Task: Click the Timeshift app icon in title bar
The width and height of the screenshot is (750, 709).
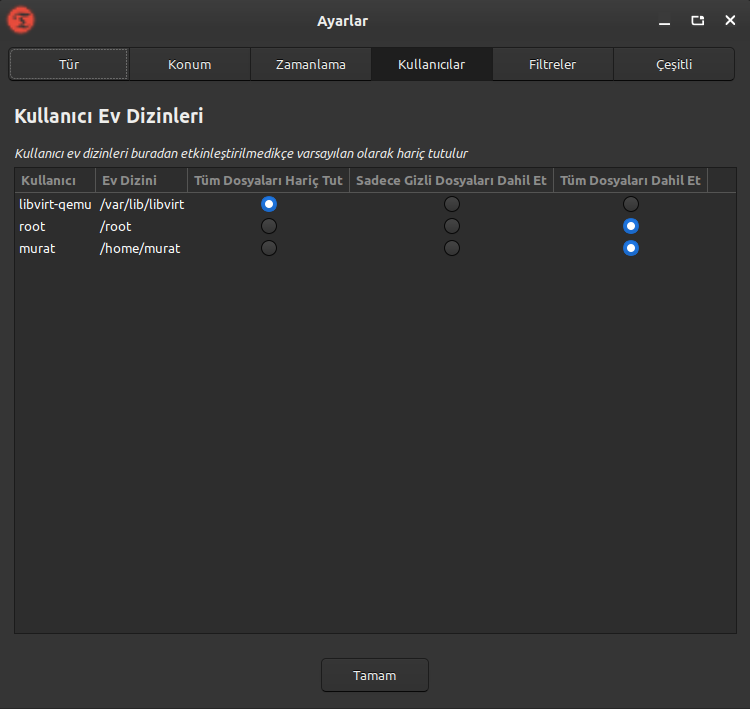Action: (x=20, y=20)
